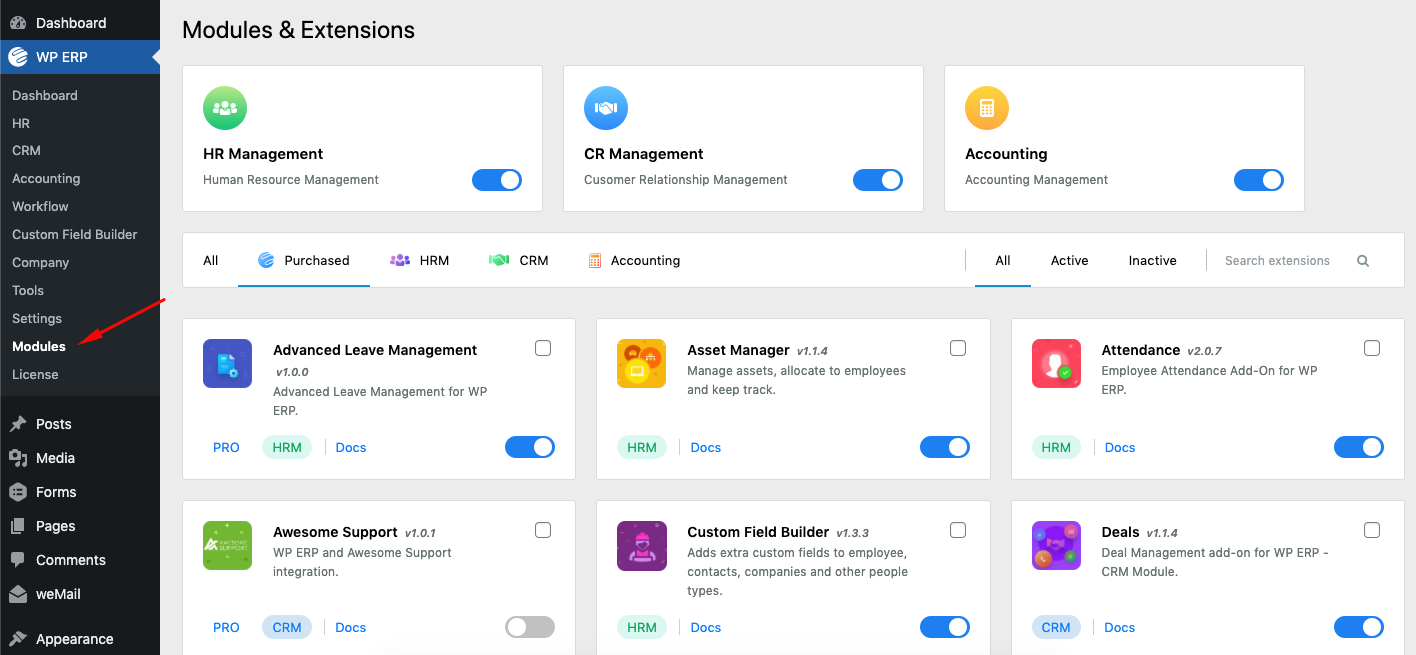The image size is (1416, 655).
Task: Enable the Awesome Support extension toggle
Action: tap(530, 627)
